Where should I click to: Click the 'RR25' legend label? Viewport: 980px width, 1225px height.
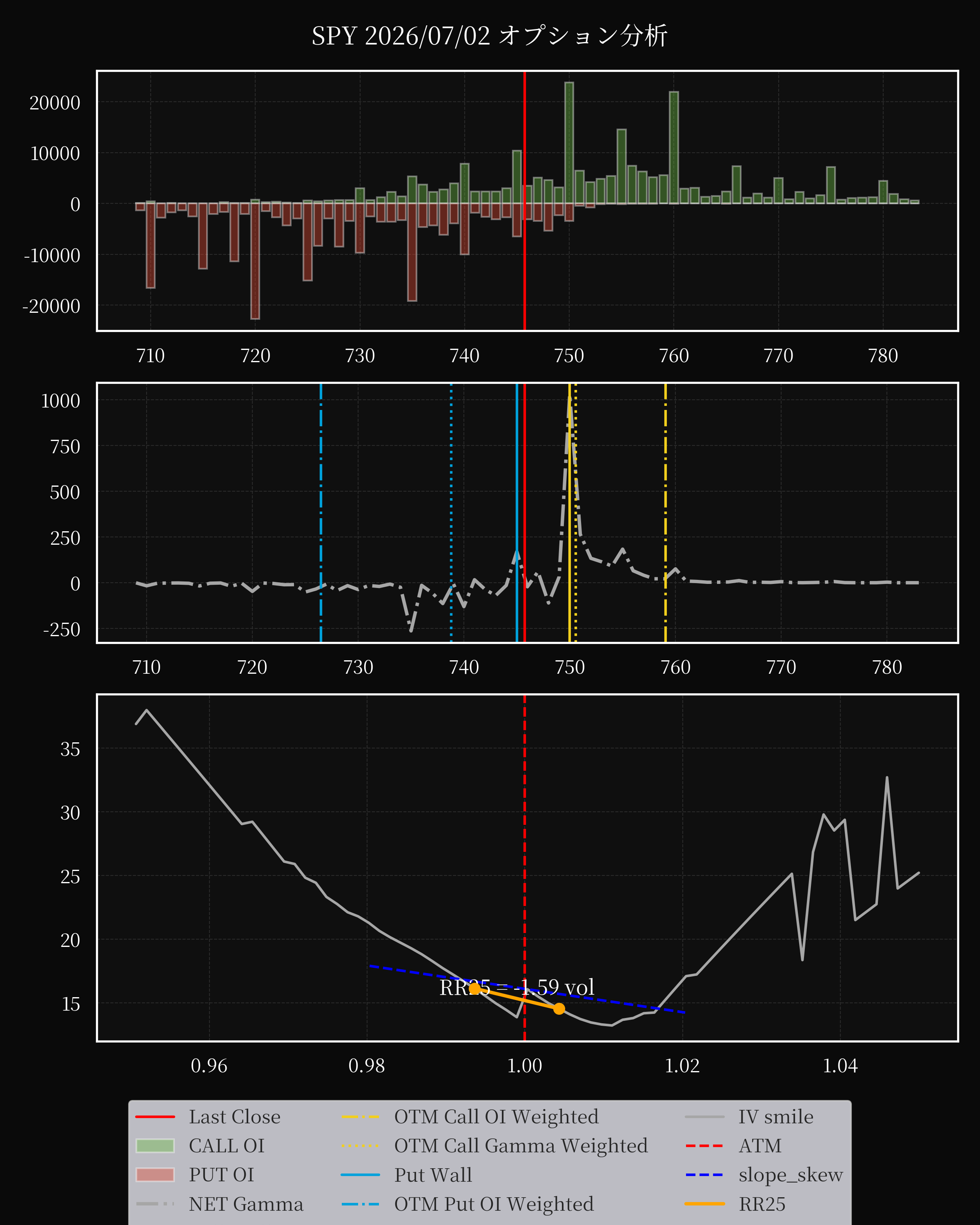(x=762, y=1204)
